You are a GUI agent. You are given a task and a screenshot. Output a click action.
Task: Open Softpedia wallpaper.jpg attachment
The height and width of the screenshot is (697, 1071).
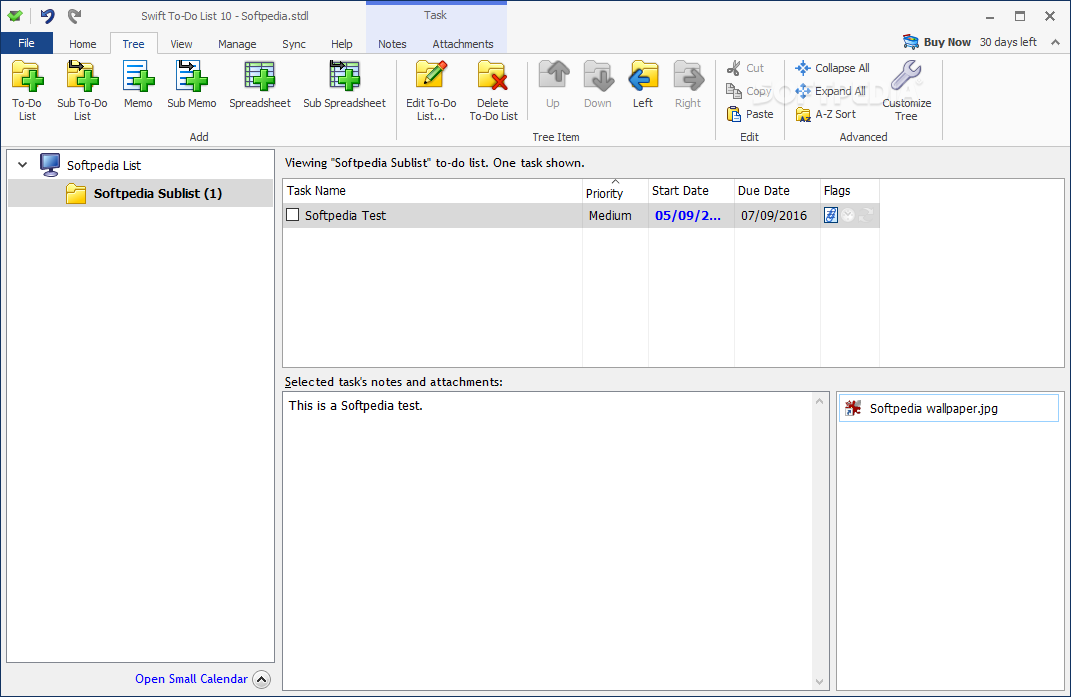coord(948,408)
